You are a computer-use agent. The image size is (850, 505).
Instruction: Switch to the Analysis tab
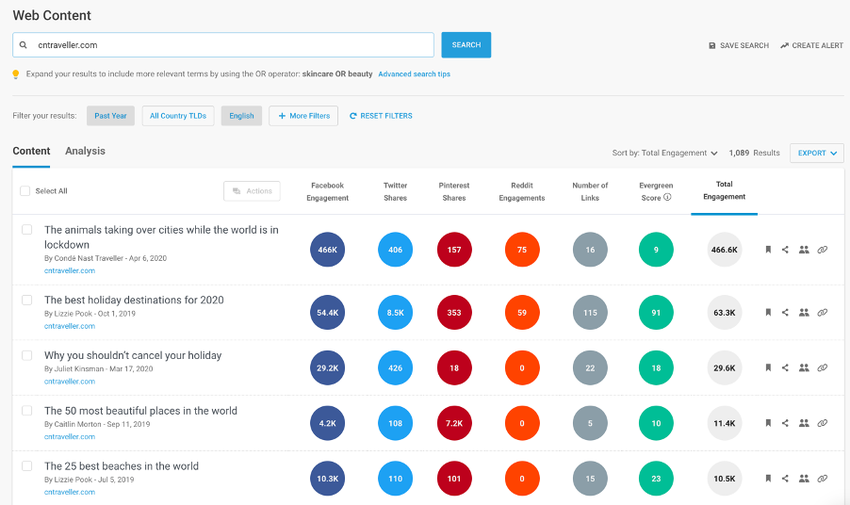pyautogui.click(x=85, y=151)
